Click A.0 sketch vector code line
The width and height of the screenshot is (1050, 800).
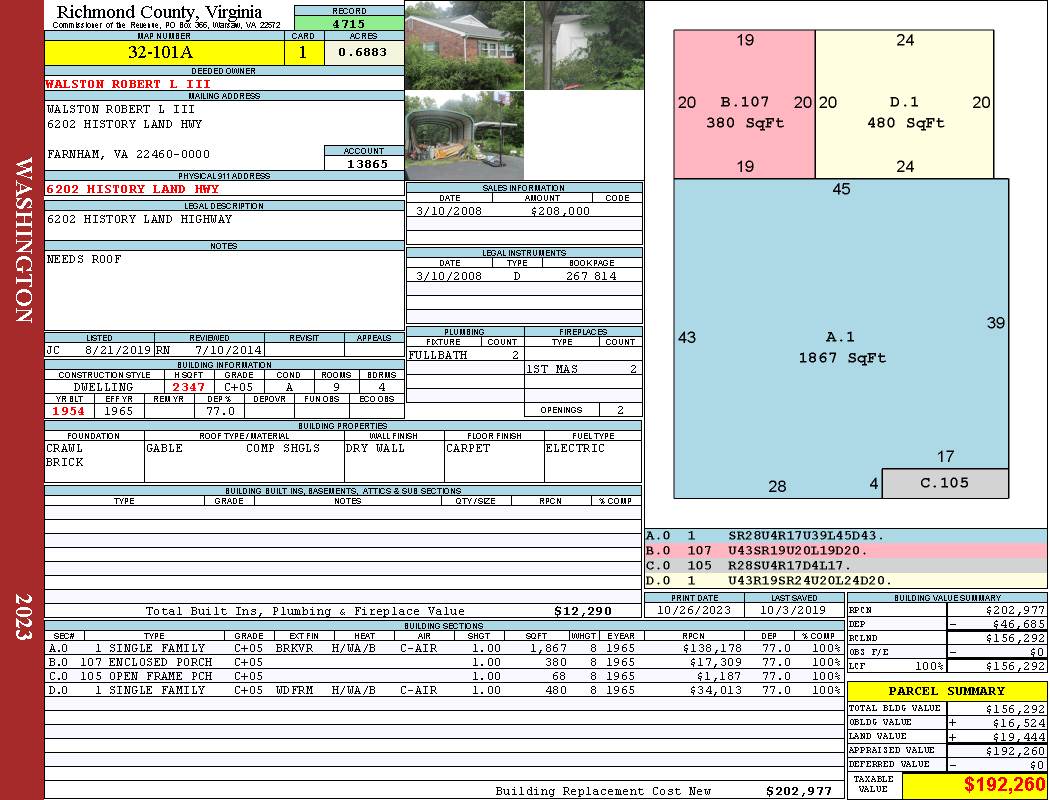pos(846,536)
